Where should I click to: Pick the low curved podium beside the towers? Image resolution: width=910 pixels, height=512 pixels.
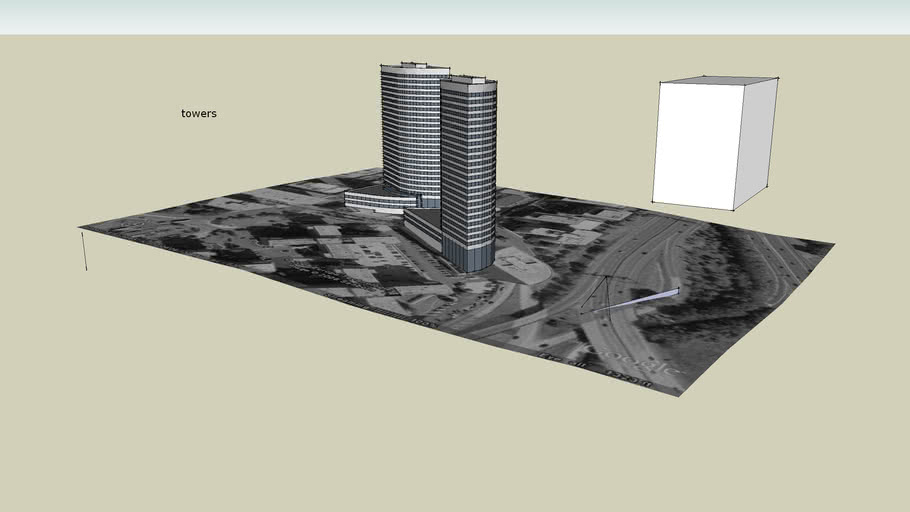coord(380,200)
